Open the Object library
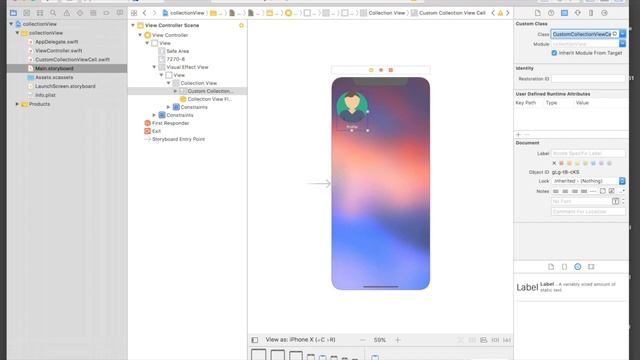This screenshot has height=360, width=640. click(x=578, y=267)
